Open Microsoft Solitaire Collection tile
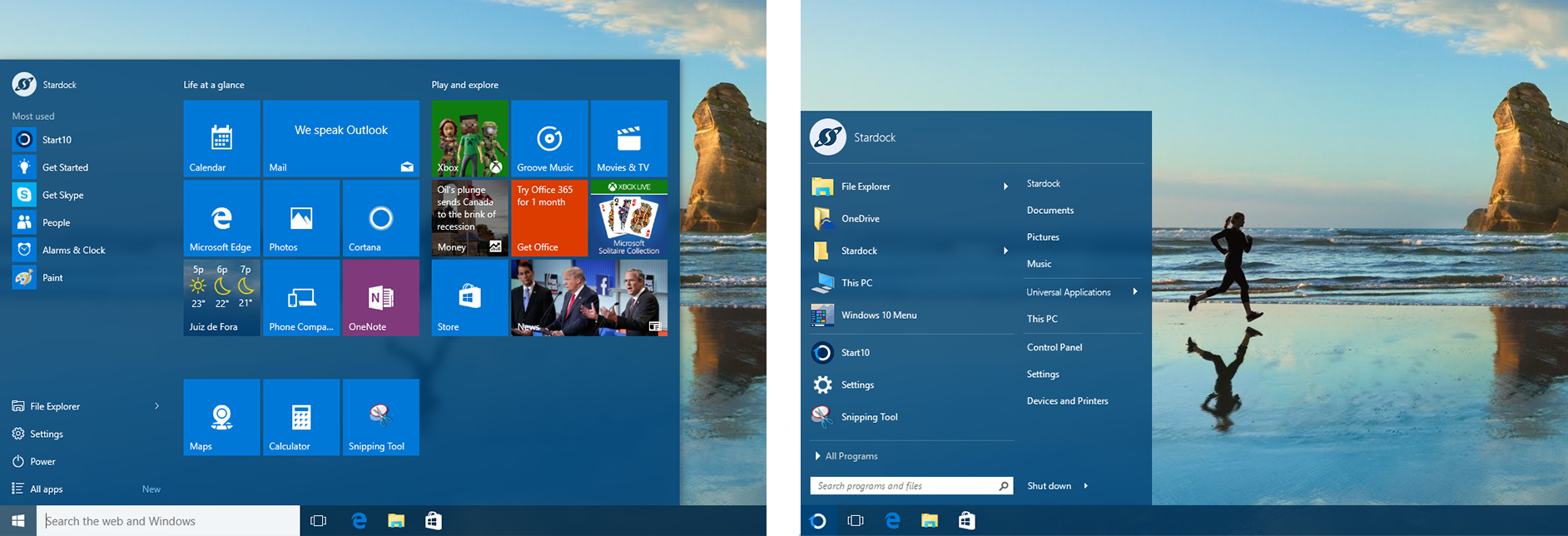Screen dimensions: 1568x536 point(629,218)
